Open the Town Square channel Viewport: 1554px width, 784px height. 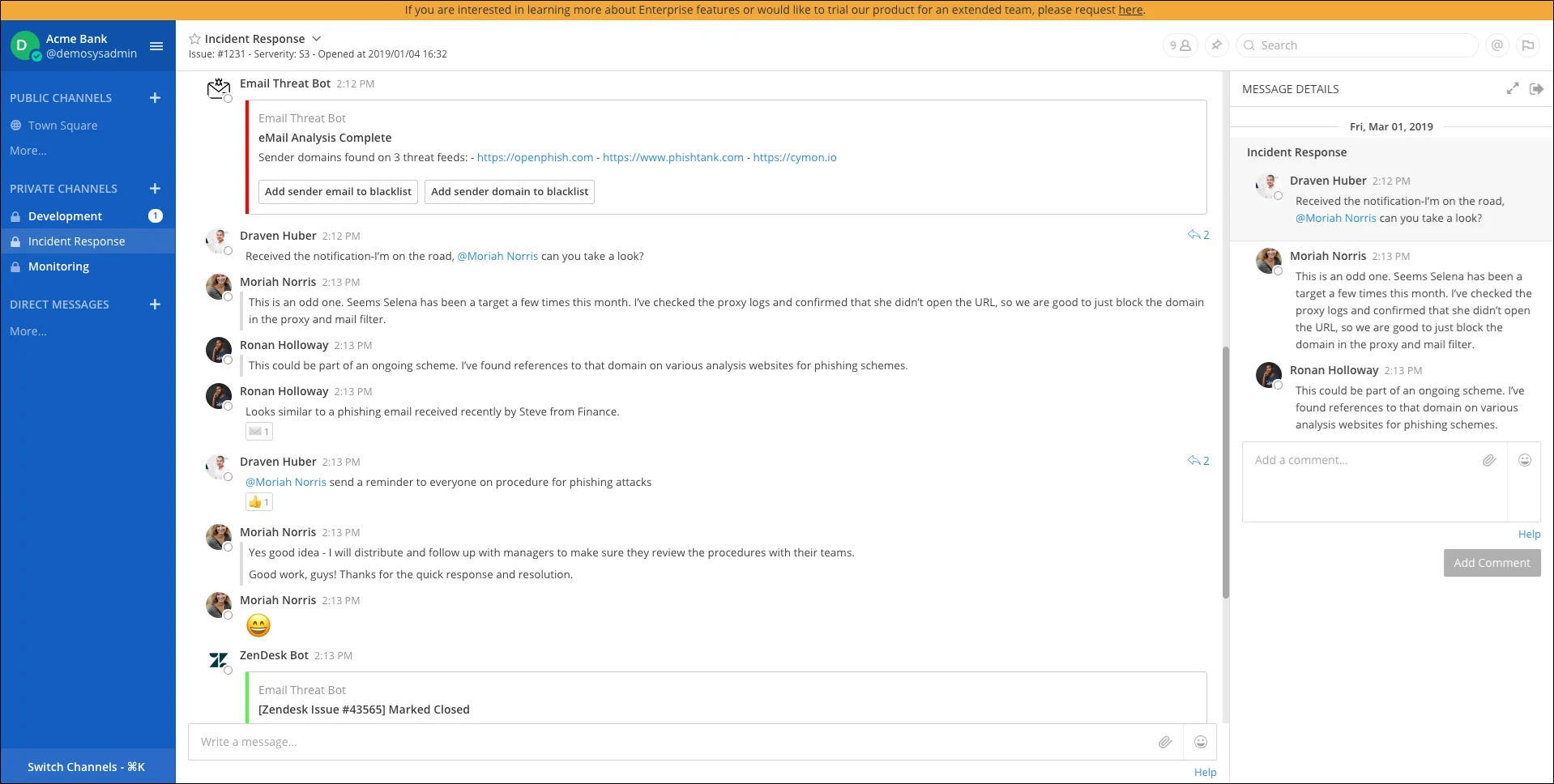point(88,126)
